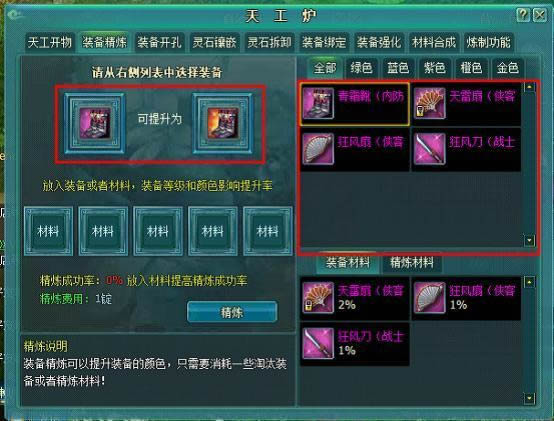Click the last 材料 material slot
The width and height of the screenshot is (554, 421).
coord(268,231)
